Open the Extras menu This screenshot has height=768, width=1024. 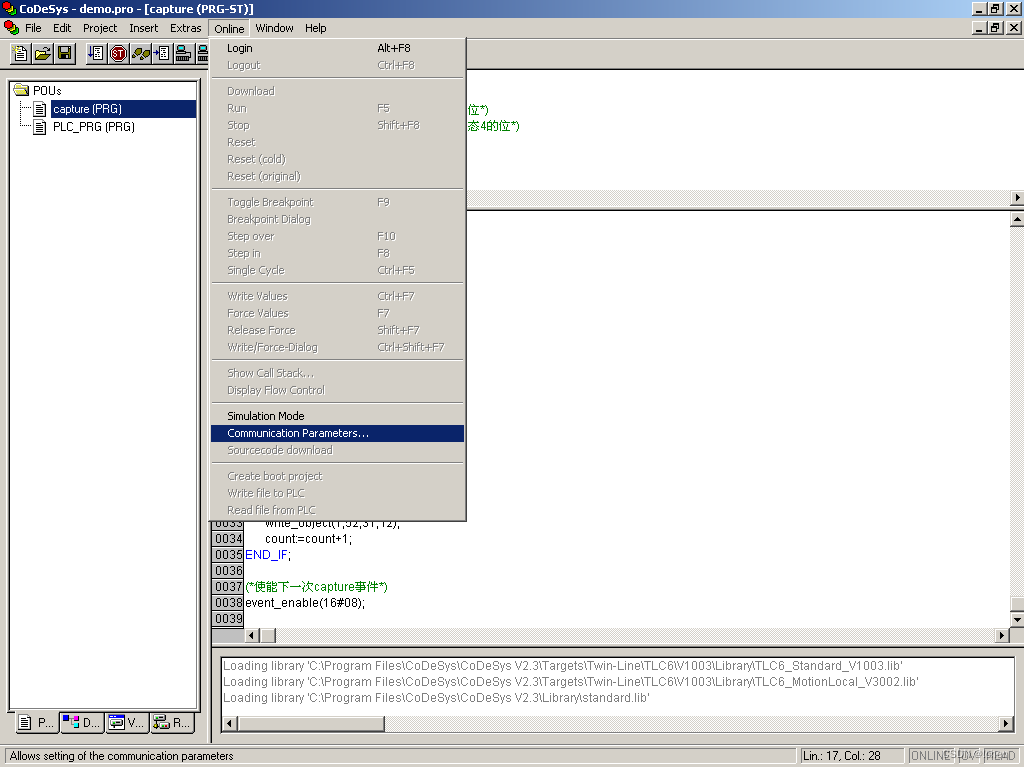point(185,28)
